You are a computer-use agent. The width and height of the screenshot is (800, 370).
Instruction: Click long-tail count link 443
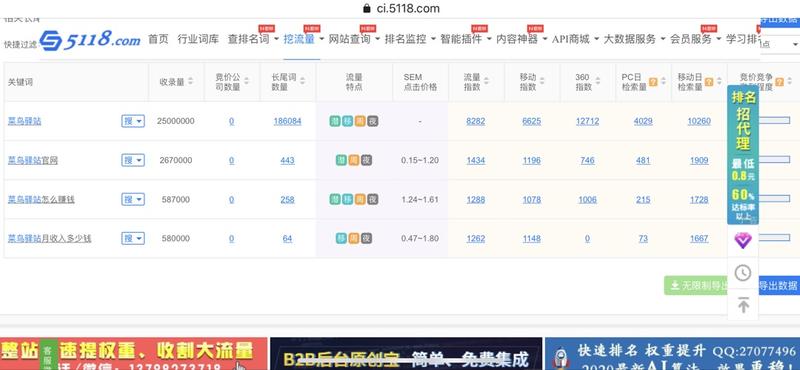coord(287,160)
